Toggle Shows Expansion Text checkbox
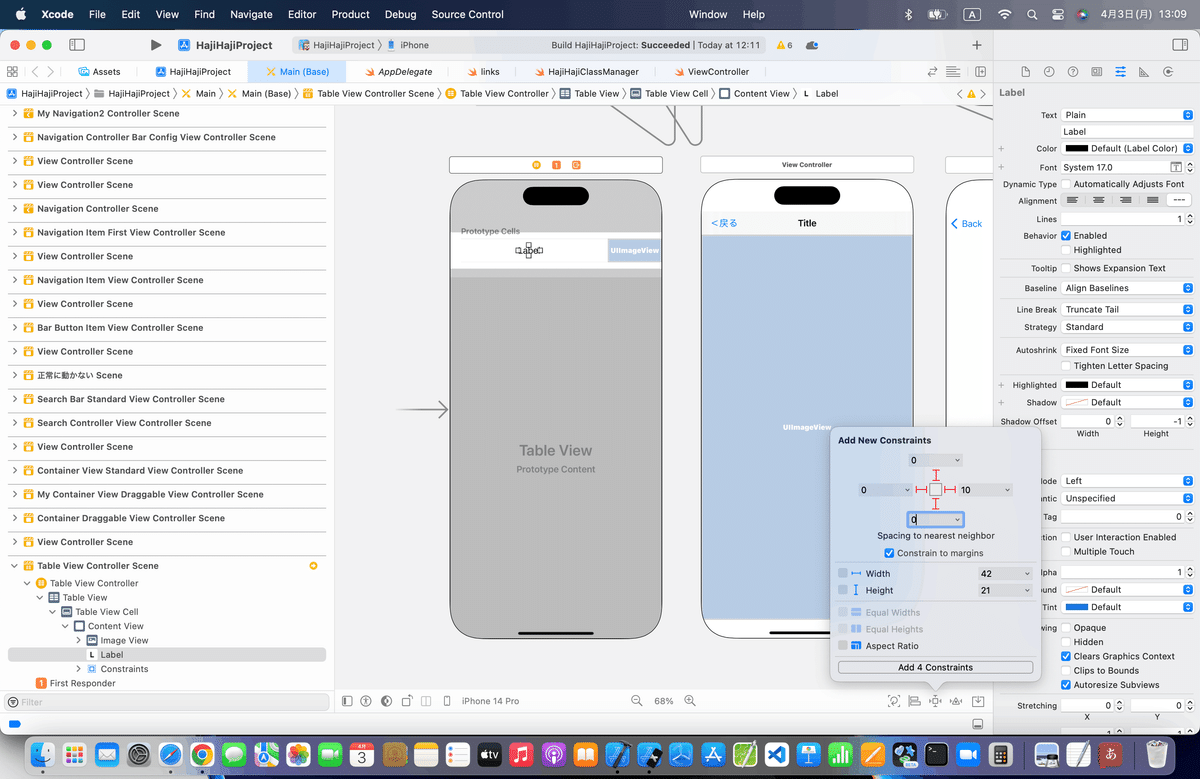This screenshot has width=1200, height=779. (1066, 268)
